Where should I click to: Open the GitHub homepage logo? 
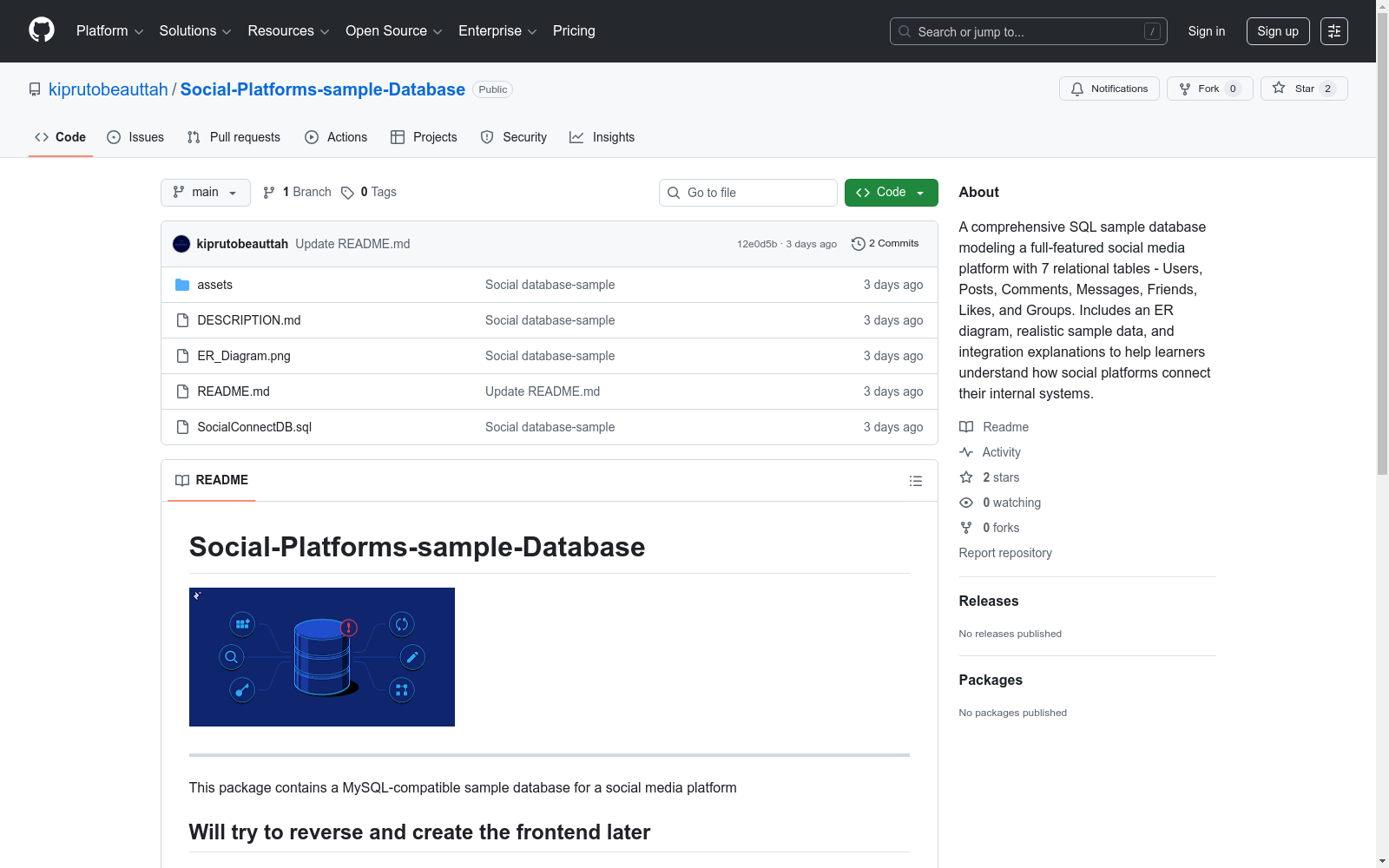(42, 30)
